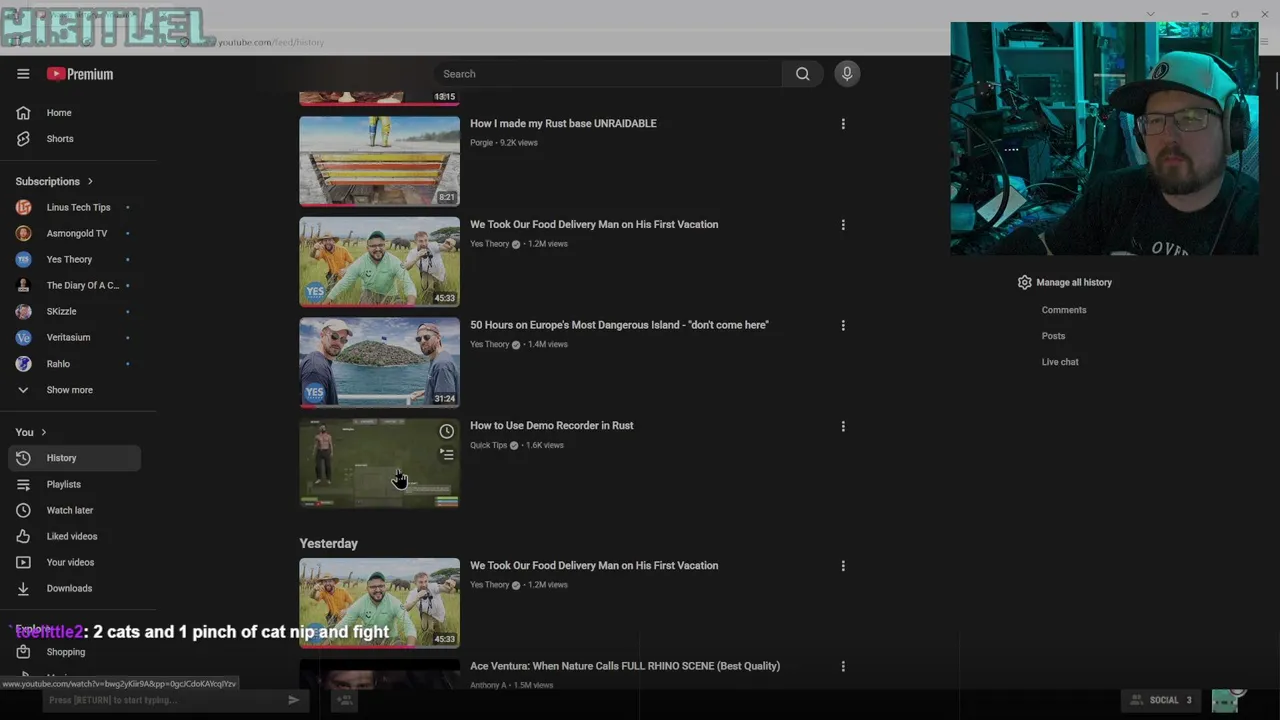
Task: Open options for today's Food Delivery Man video
Action: click(843, 225)
